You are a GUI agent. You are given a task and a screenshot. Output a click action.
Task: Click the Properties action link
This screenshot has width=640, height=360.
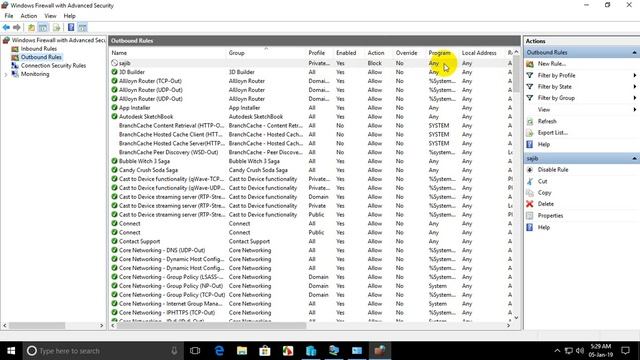[550, 216]
